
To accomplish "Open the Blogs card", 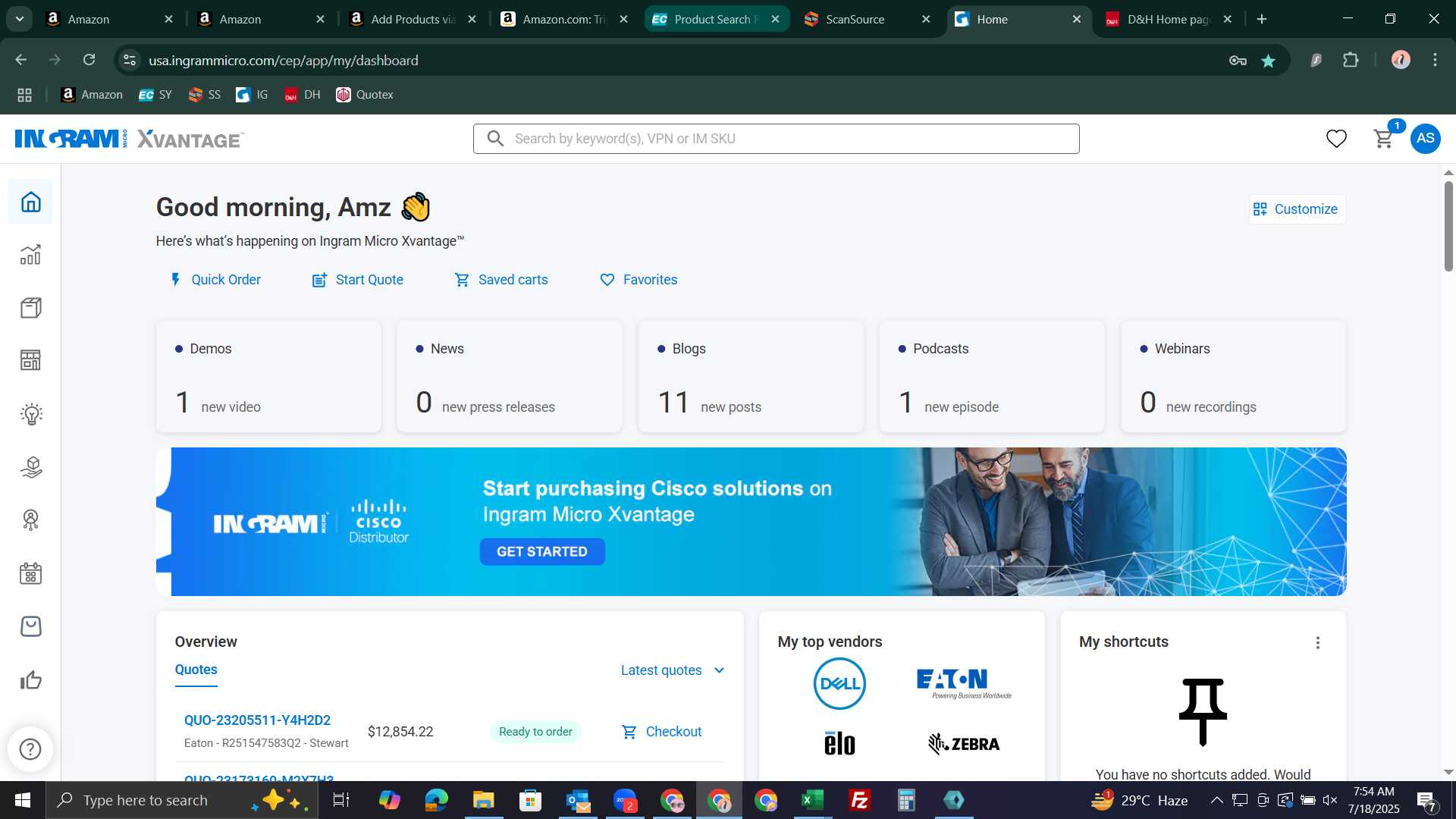I will pyautogui.click(x=751, y=376).
